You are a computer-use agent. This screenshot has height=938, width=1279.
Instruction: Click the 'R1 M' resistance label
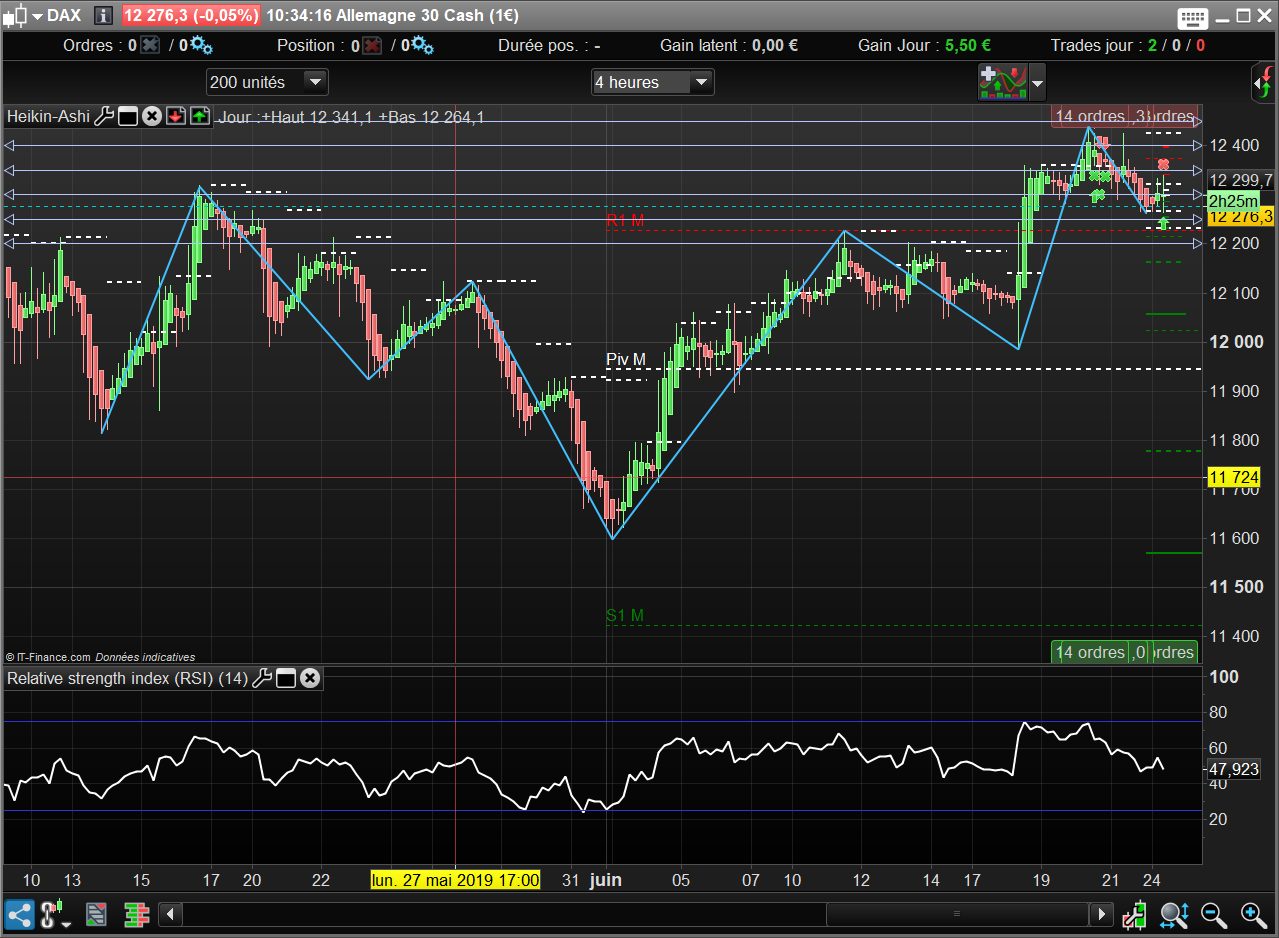(625, 220)
